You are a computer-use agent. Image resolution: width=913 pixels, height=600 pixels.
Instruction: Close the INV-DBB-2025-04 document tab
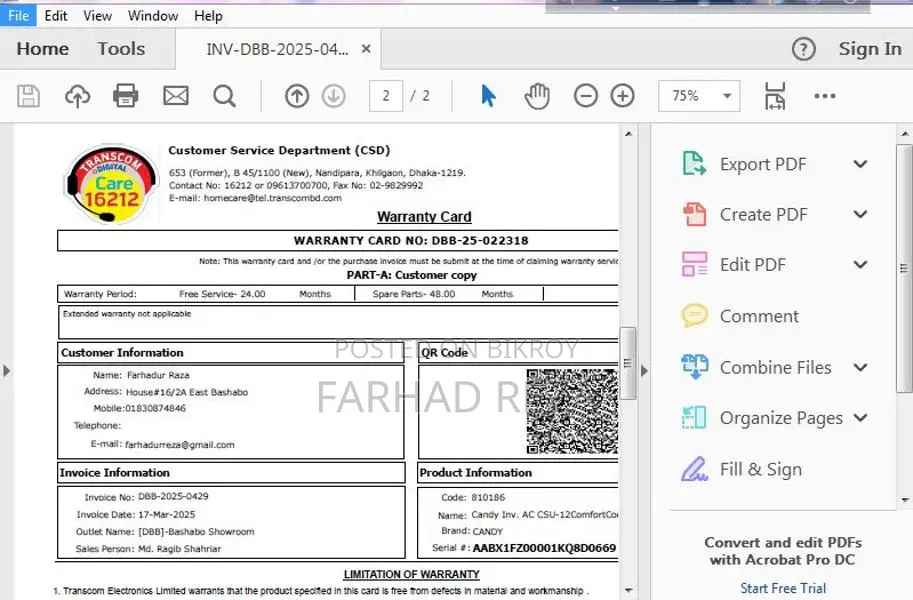point(366,49)
